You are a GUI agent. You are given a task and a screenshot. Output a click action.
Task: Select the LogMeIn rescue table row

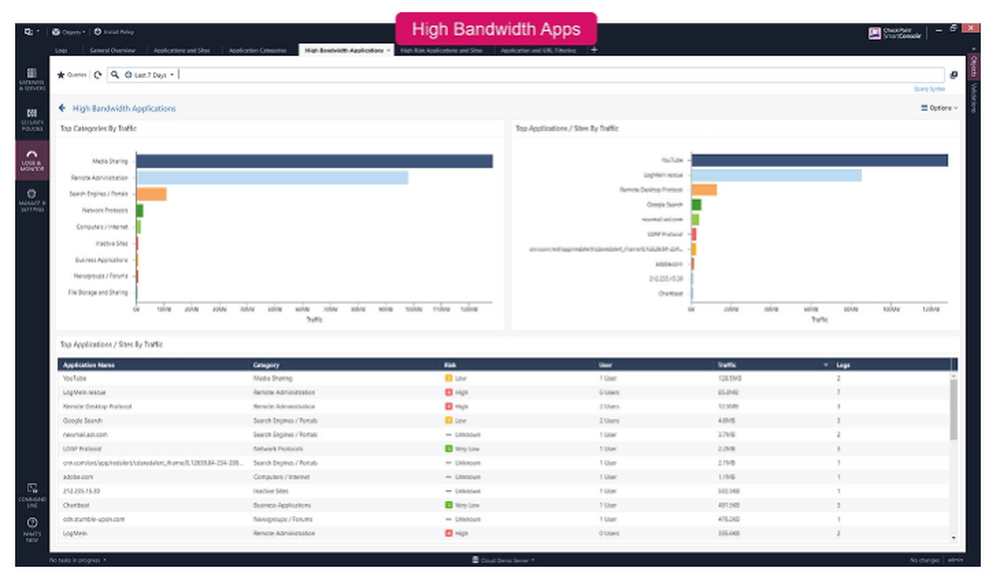pos(504,392)
